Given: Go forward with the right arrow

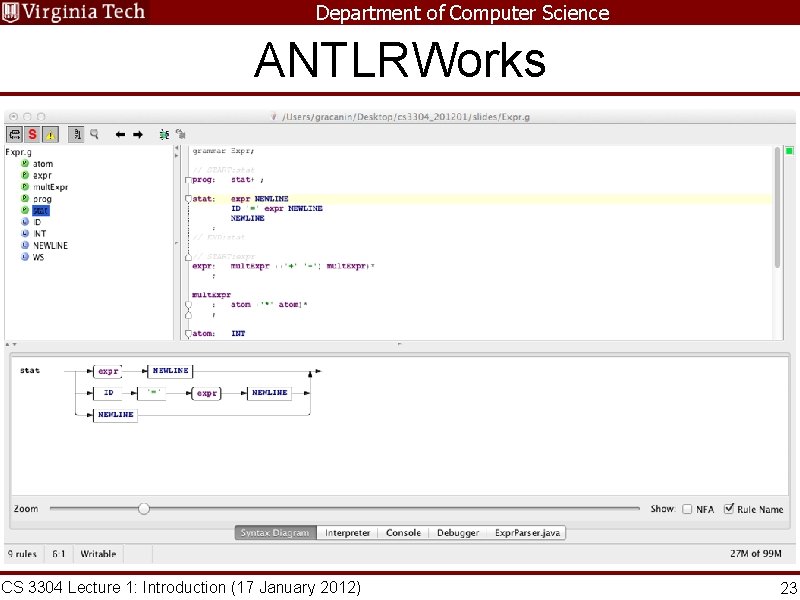Looking at the screenshot, I should point(138,135).
